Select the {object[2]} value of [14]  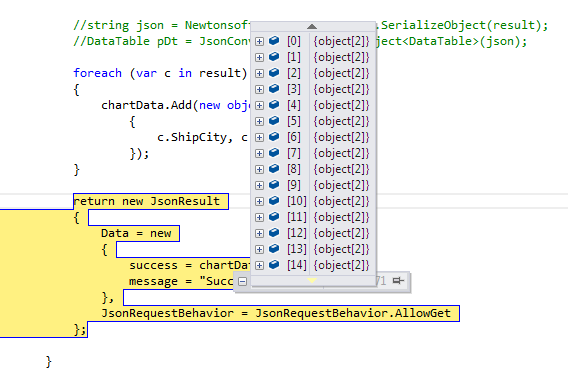[341, 265]
